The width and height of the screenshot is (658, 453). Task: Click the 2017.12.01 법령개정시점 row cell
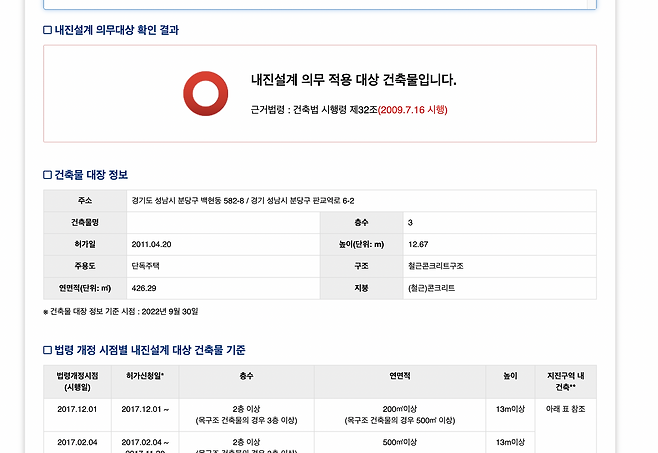pos(77,409)
